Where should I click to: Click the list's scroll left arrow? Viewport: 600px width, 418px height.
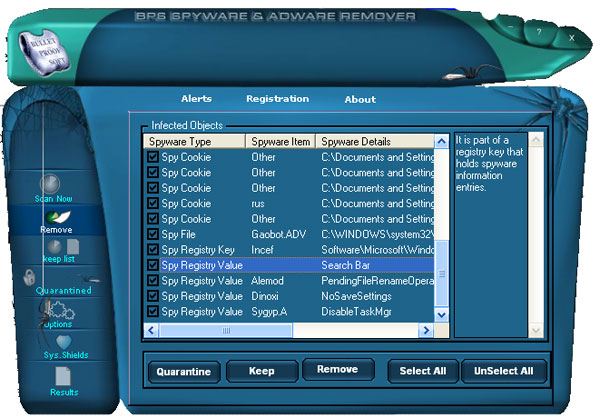(151, 330)
